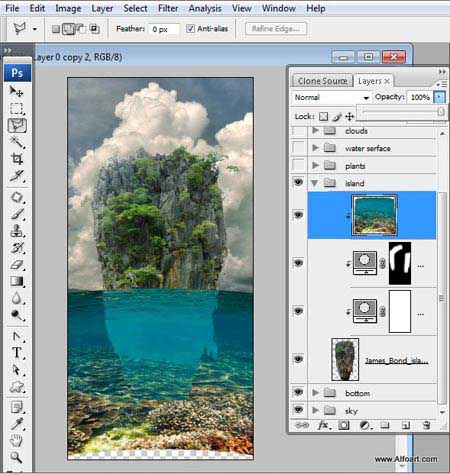This screenshot has width=450, height=474.
Task: Add a layer mask
Action: click(x=344, y=425)
